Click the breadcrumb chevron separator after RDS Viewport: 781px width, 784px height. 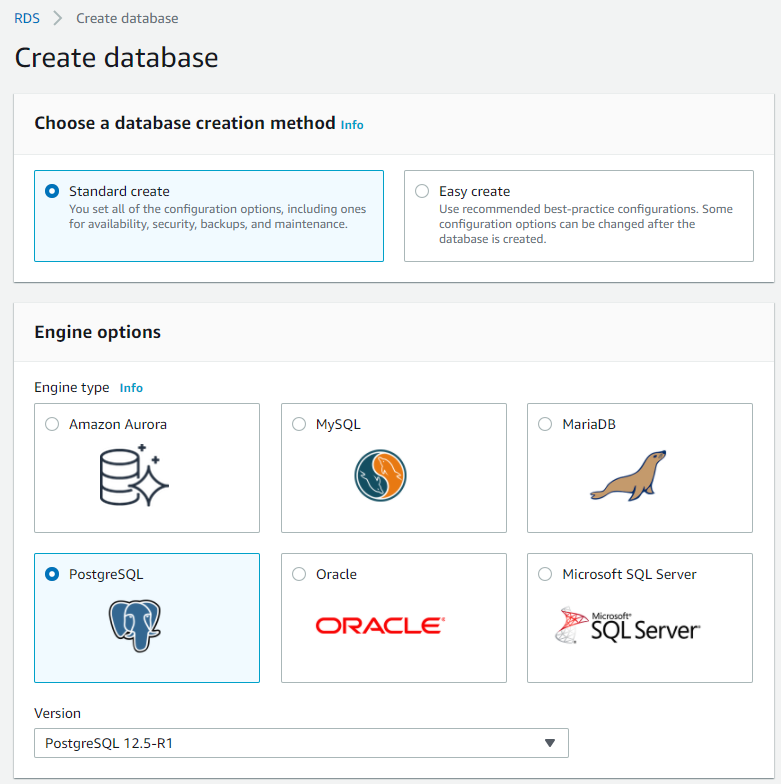pyautogui.click(x=58, y=19)
